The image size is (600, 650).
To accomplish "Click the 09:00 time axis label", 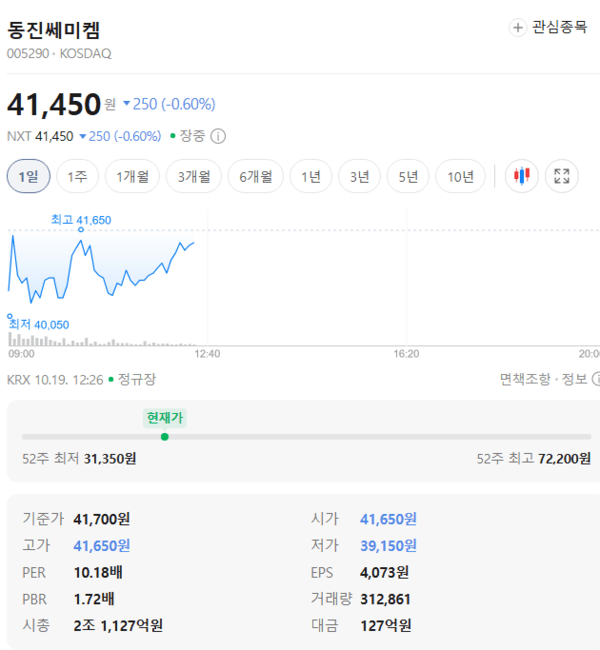I will click(x=22, y=354).
